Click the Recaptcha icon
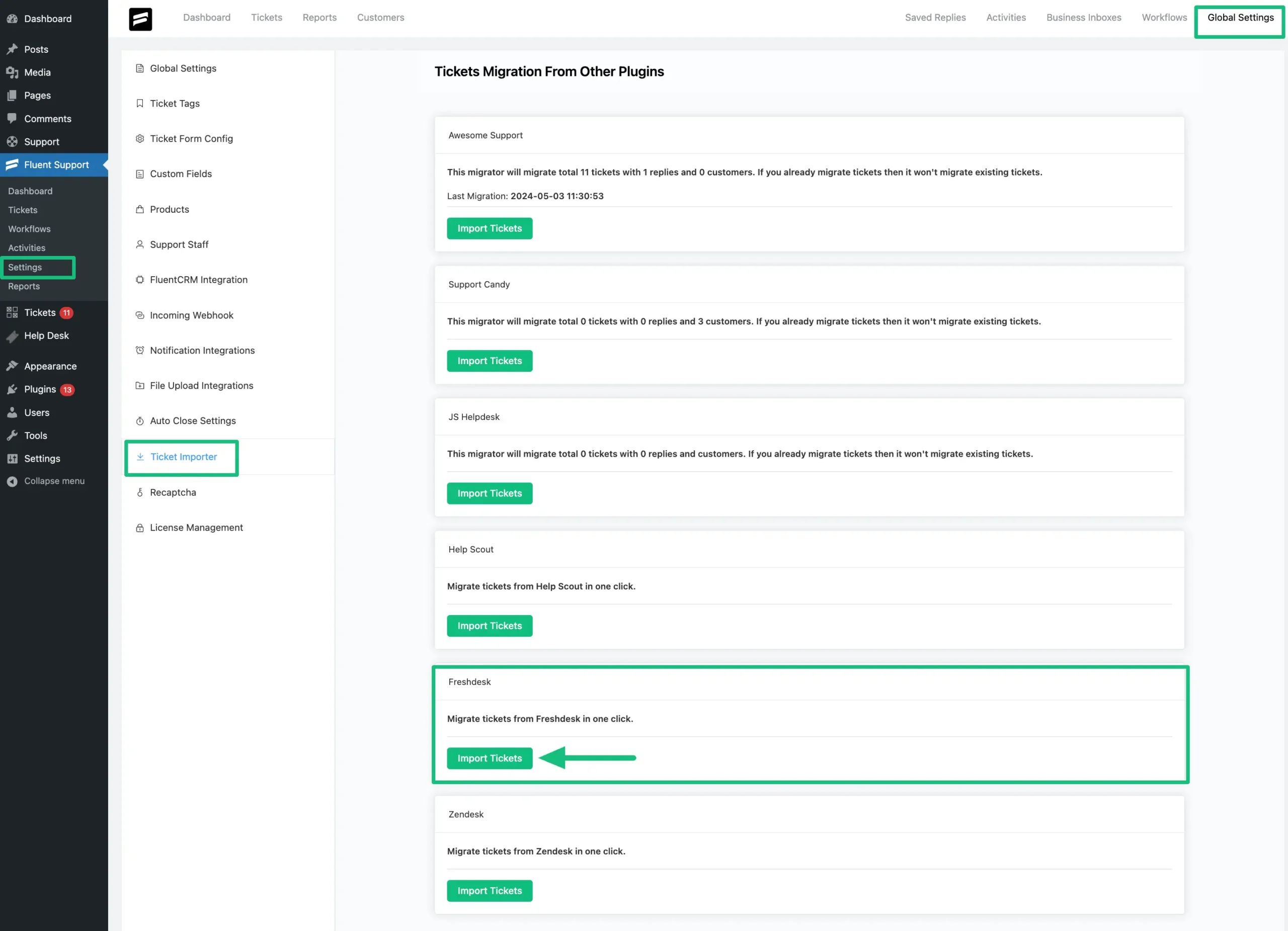 pyautogui.click(x=140, y=493)
